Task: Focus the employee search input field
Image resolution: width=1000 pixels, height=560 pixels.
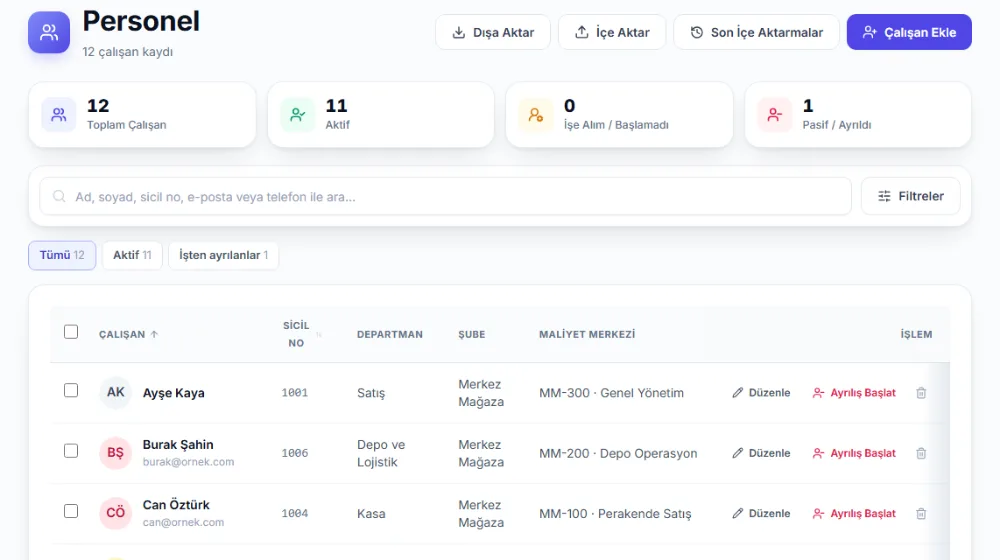Action: tap(445, 196)
